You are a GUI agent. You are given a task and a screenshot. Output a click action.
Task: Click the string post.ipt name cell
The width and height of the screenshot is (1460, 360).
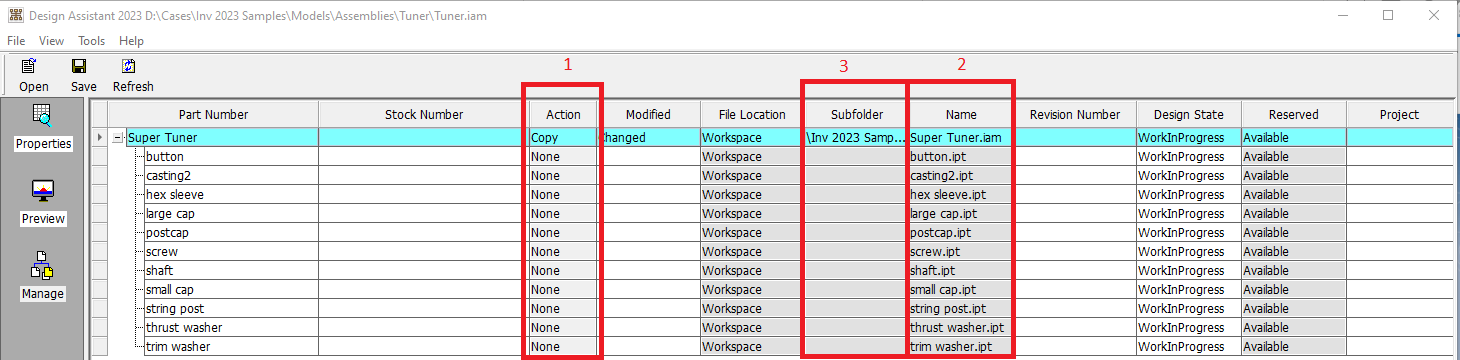[x=962, y=309]
